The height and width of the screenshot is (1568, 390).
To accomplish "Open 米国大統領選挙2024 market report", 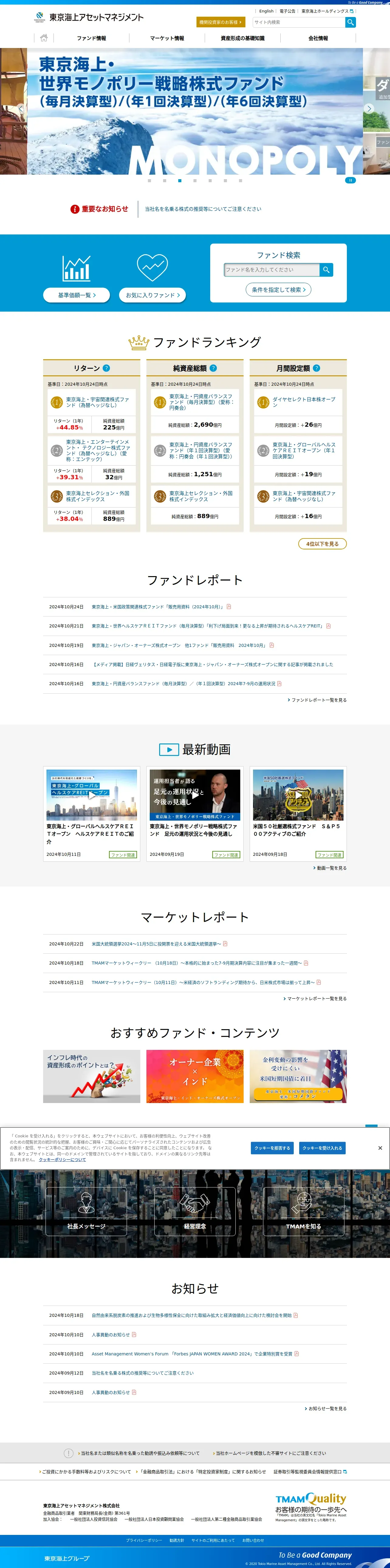I will click(156, 944).
